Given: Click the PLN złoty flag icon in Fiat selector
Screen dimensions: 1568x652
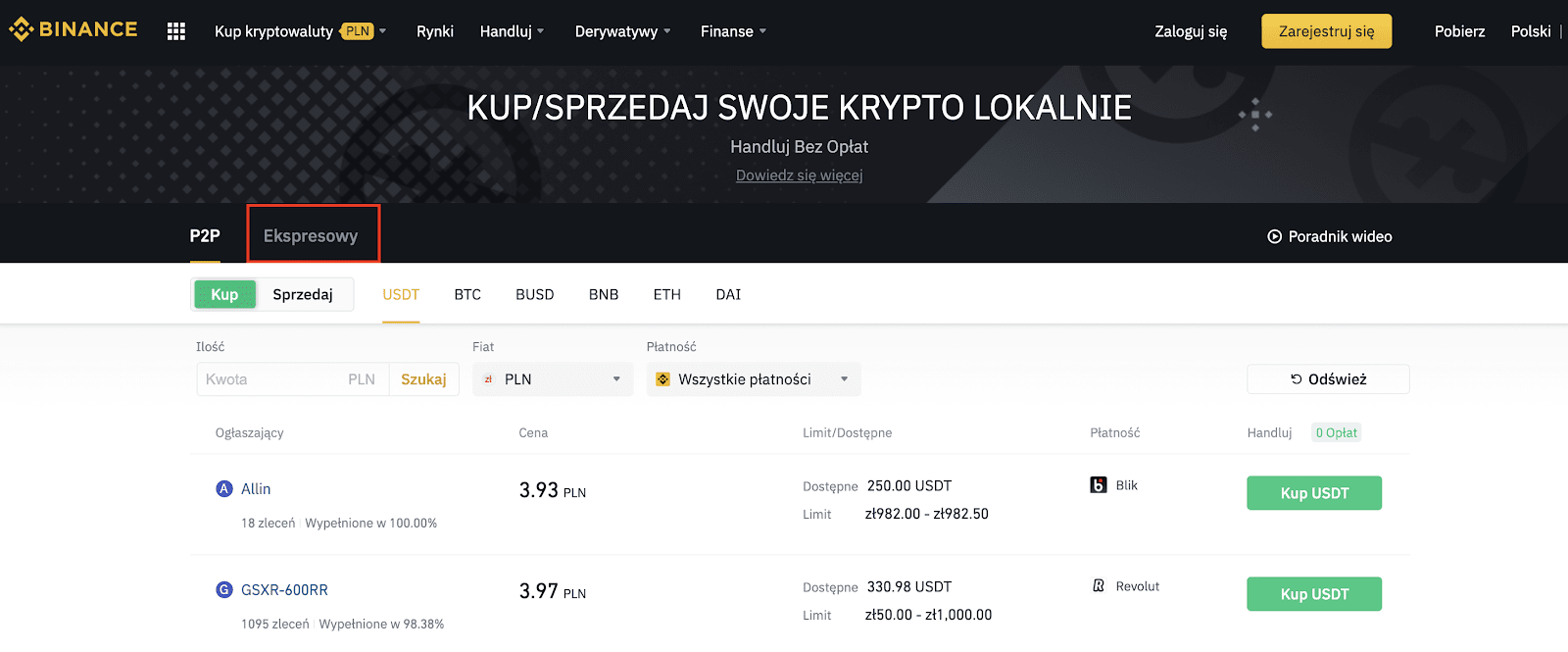Looking at the screenshot, I should (x=488, y=379).
